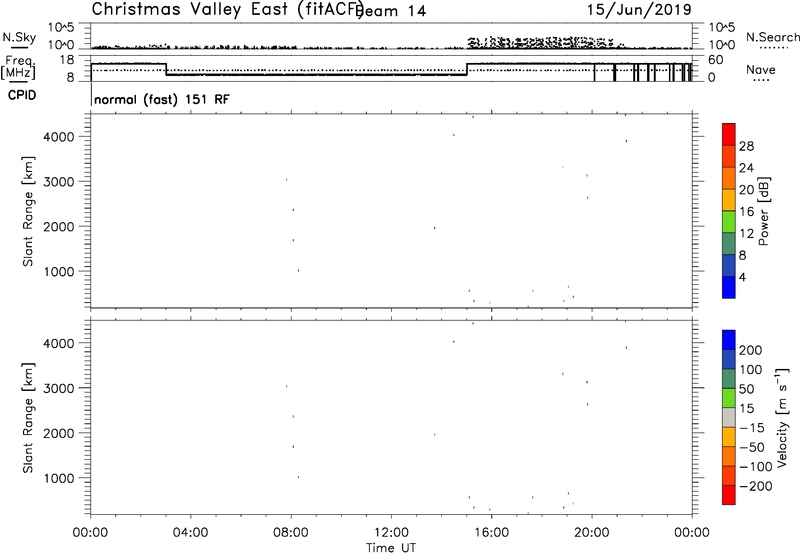
Task: Click the '-100' label on the Velocity color bar
Action: pos(756,467)
